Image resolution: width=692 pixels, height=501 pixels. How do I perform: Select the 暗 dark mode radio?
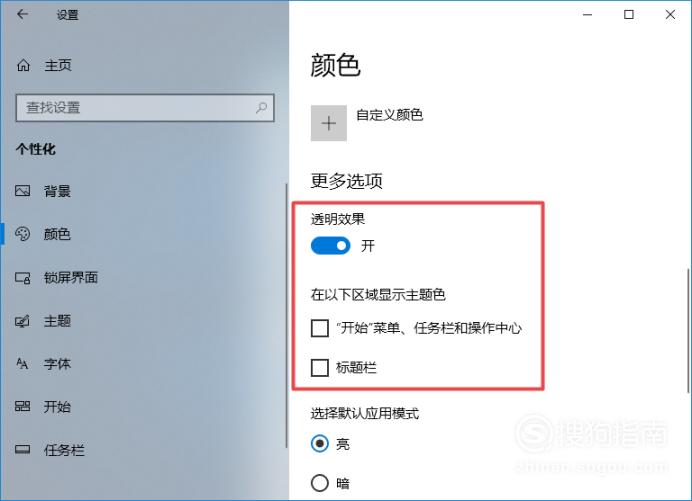click(x=320, y=483)
